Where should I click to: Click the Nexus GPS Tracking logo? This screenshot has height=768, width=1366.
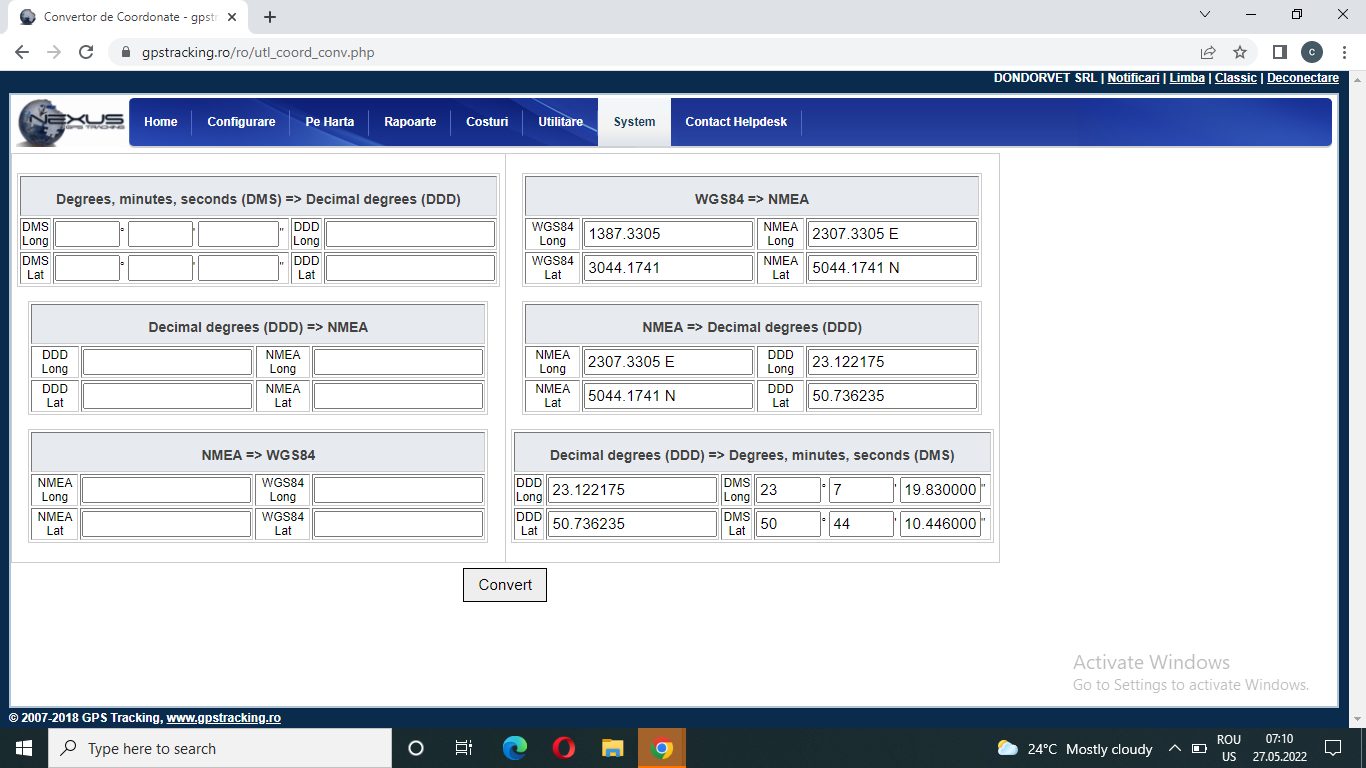click(71, 122)
